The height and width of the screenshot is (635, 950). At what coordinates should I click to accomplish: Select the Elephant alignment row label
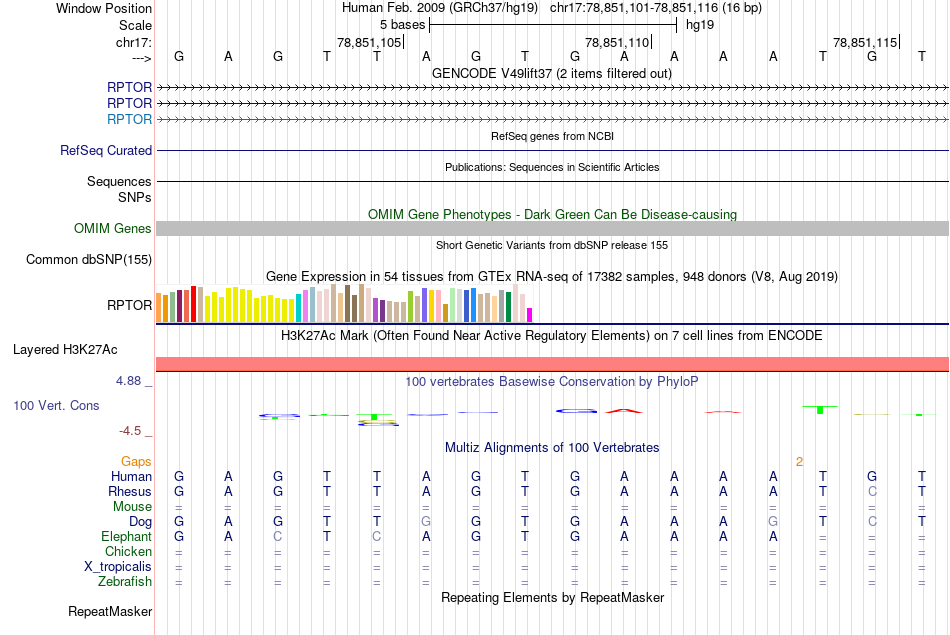point(127,537)
